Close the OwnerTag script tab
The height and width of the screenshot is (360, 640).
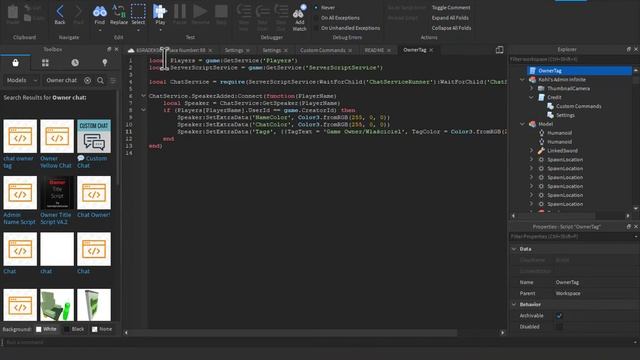point(431,50)
